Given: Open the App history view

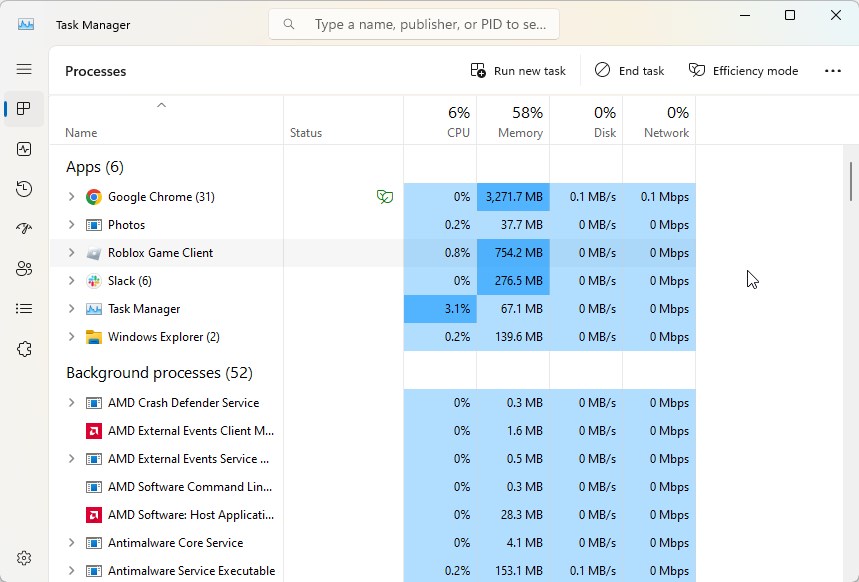Looking at the screenshot, I should (x=24, y=188).
